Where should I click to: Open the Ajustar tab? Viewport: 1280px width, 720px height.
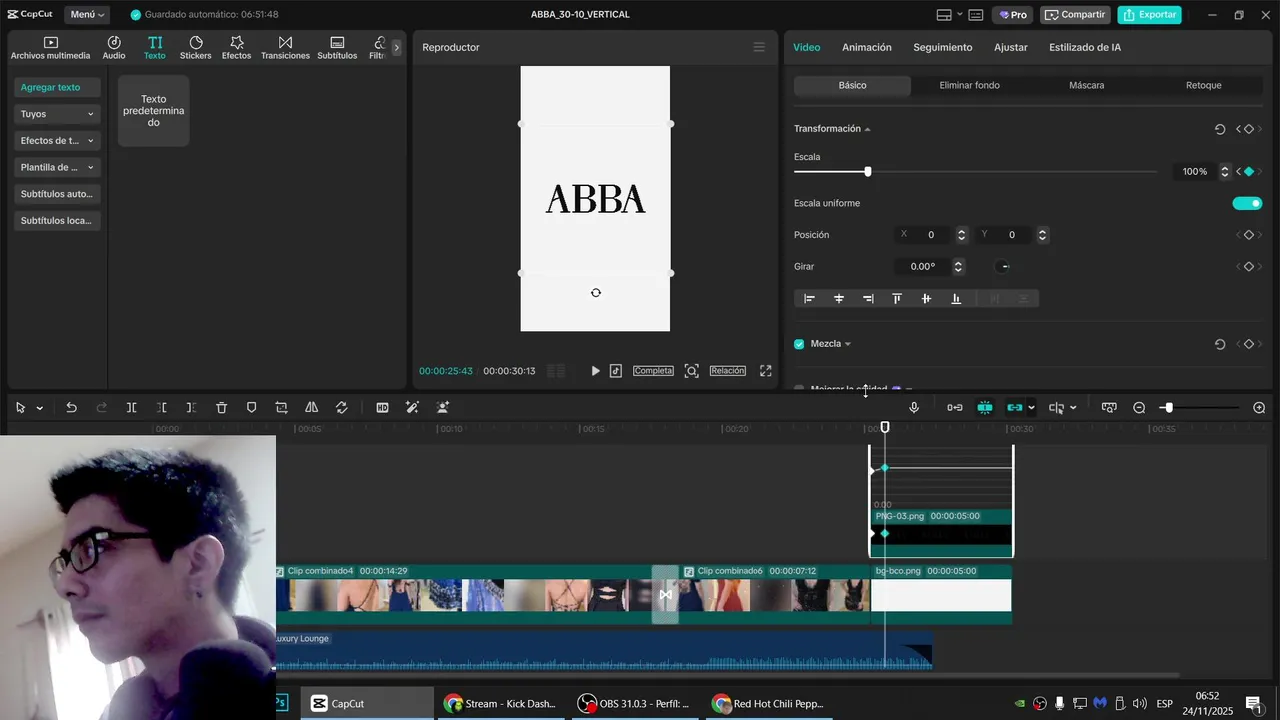coord(1011,47)
